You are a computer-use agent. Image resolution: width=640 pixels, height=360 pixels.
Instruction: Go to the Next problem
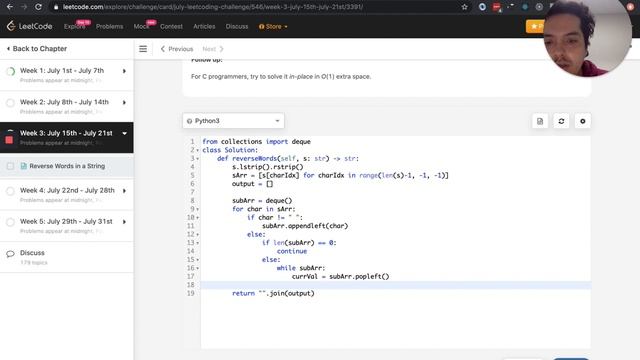[213, 49]
